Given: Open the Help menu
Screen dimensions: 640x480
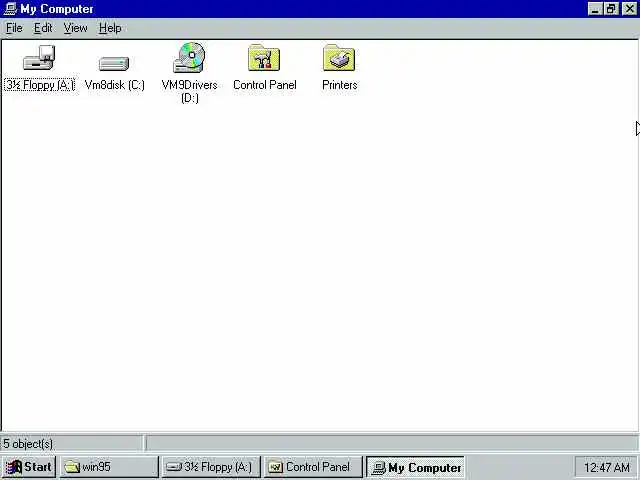Looking at the screenshot, I should [110, 28].
